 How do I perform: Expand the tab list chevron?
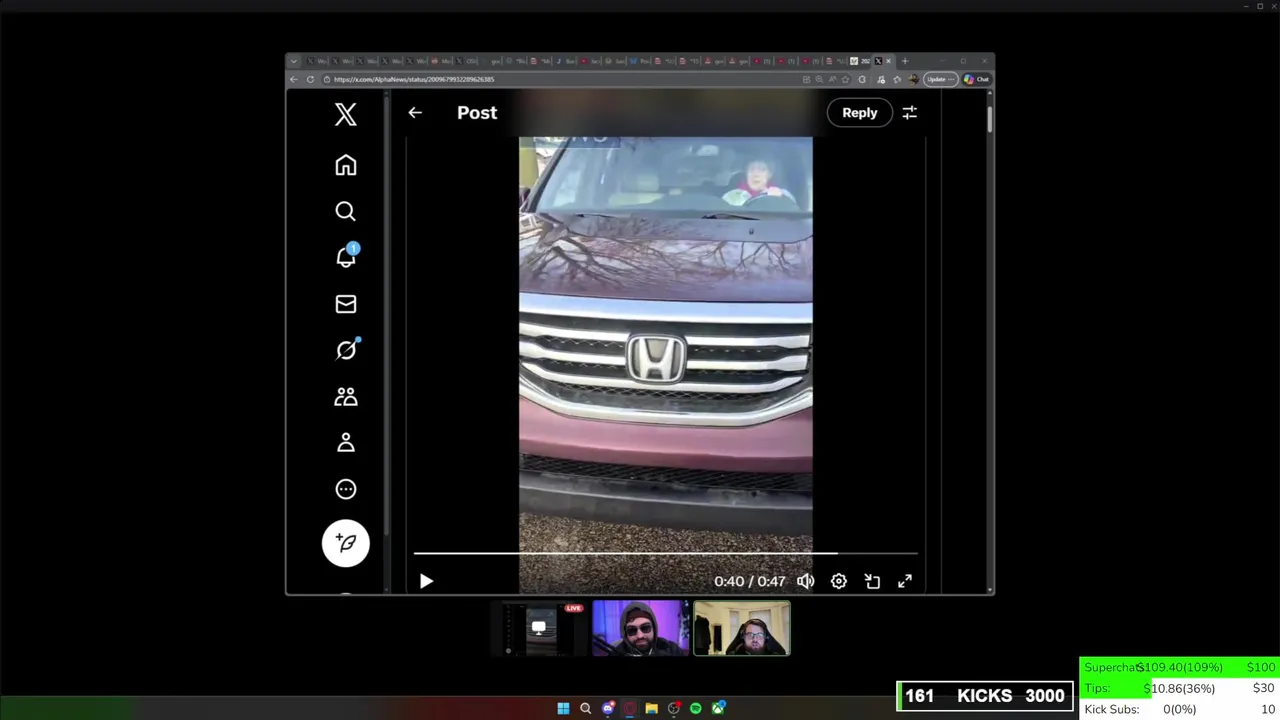[x=294, y=61]
